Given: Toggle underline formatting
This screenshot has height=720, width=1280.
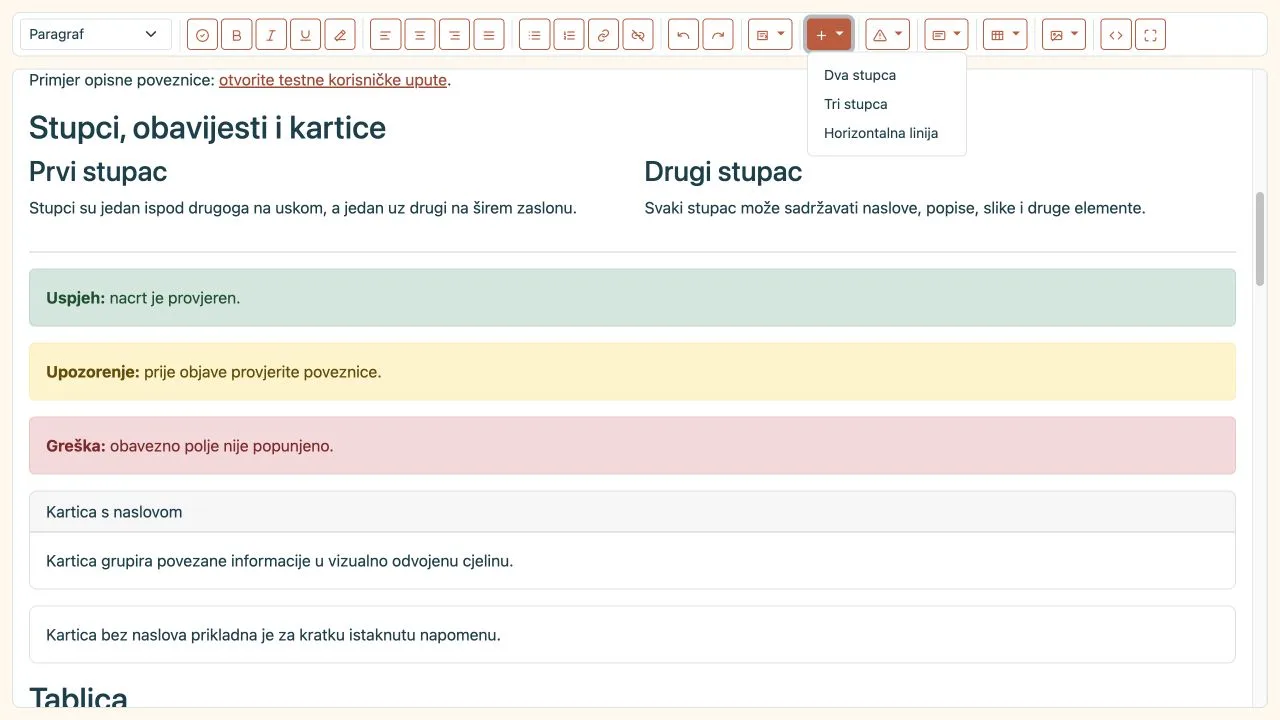Looking at the screenshot, I should tap(306, 35).
